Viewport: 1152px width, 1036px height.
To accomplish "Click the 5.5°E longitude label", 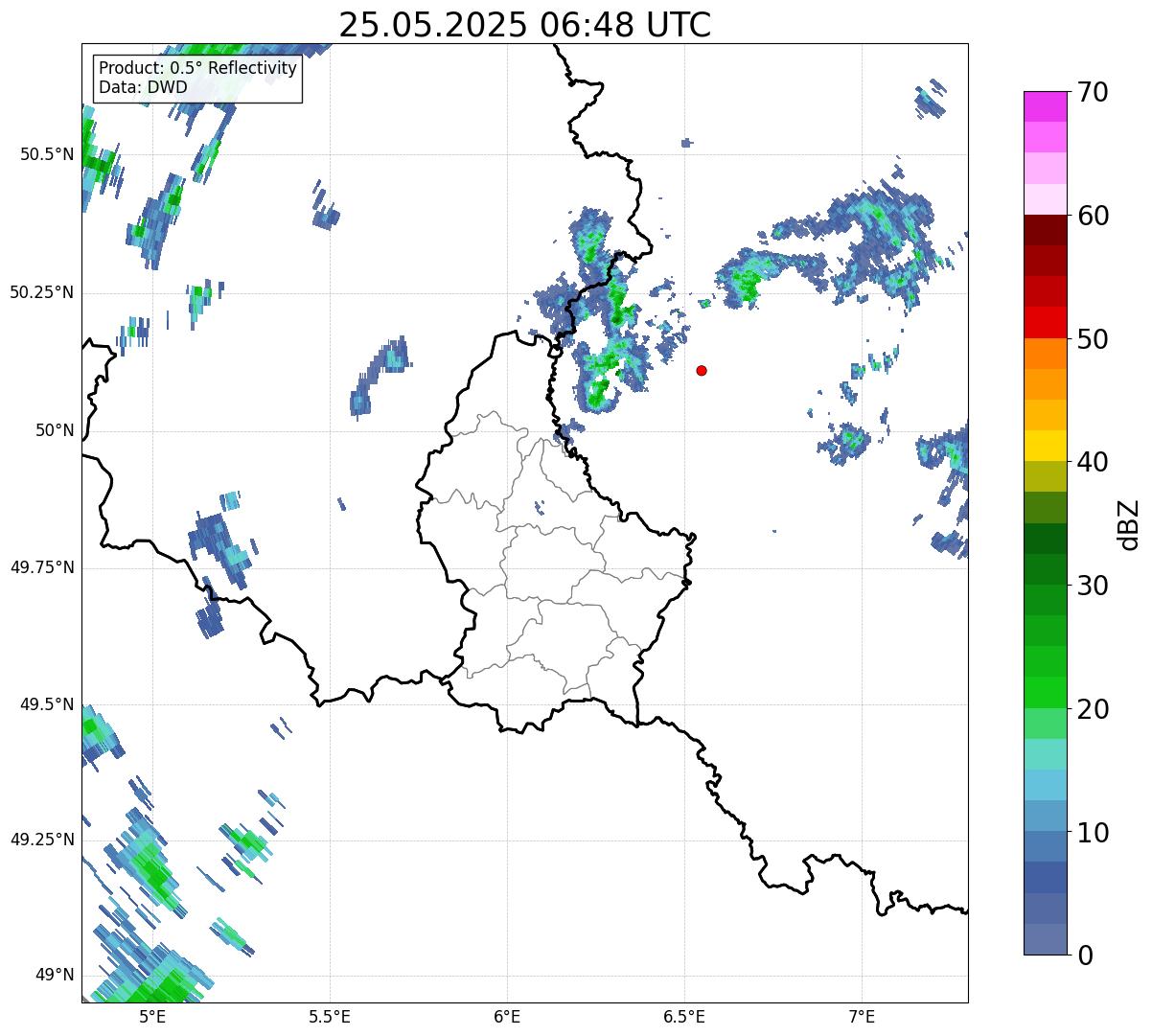I will pos(330,1016).
